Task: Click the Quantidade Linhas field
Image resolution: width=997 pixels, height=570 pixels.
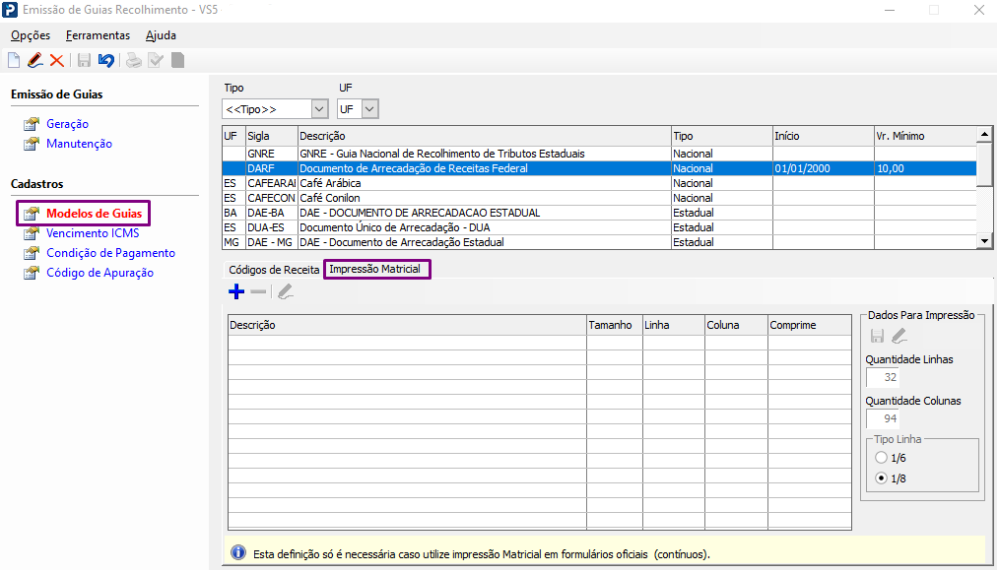Action: [x=882, y=377]
